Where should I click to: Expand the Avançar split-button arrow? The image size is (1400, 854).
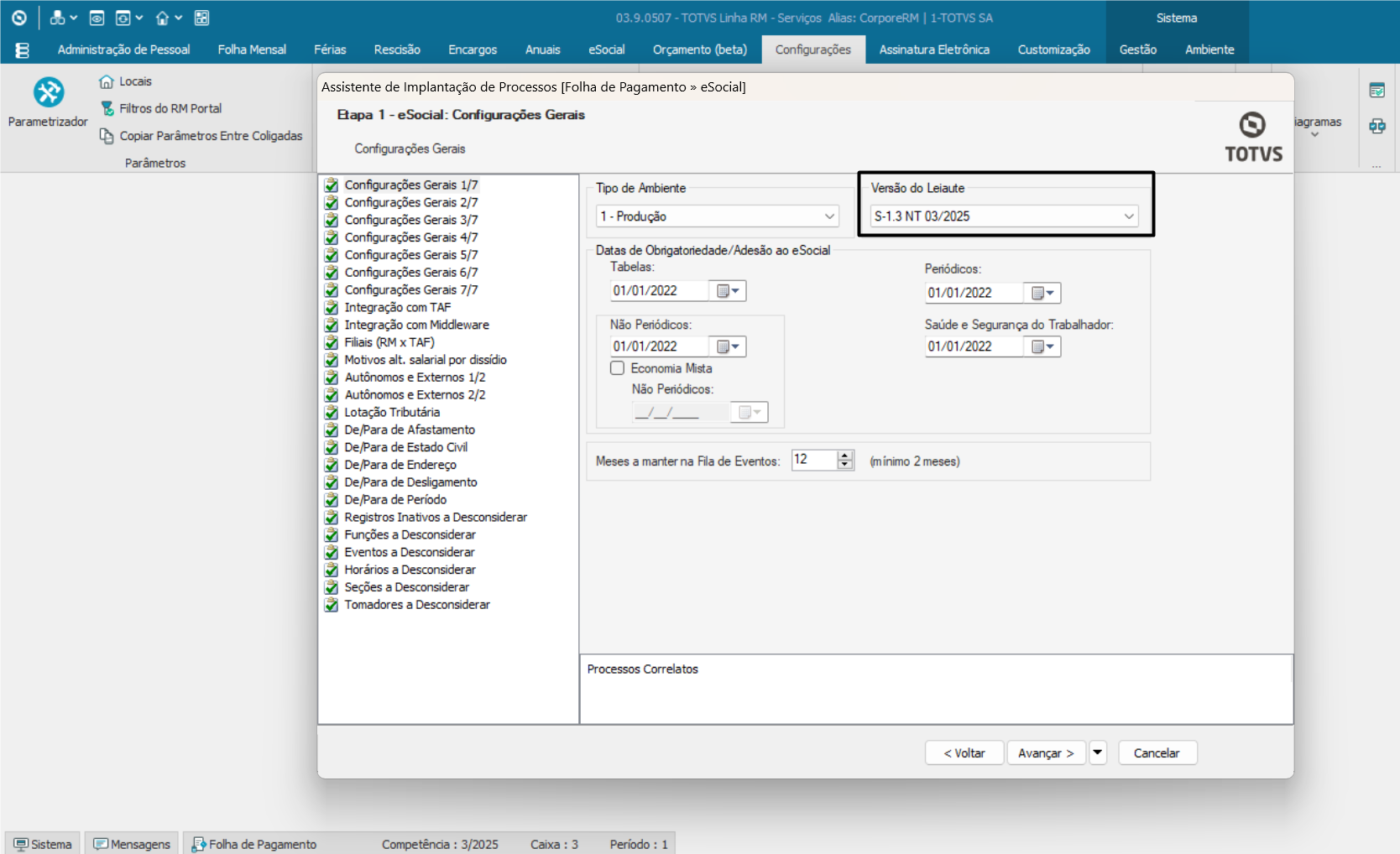tap(1098, 752)
